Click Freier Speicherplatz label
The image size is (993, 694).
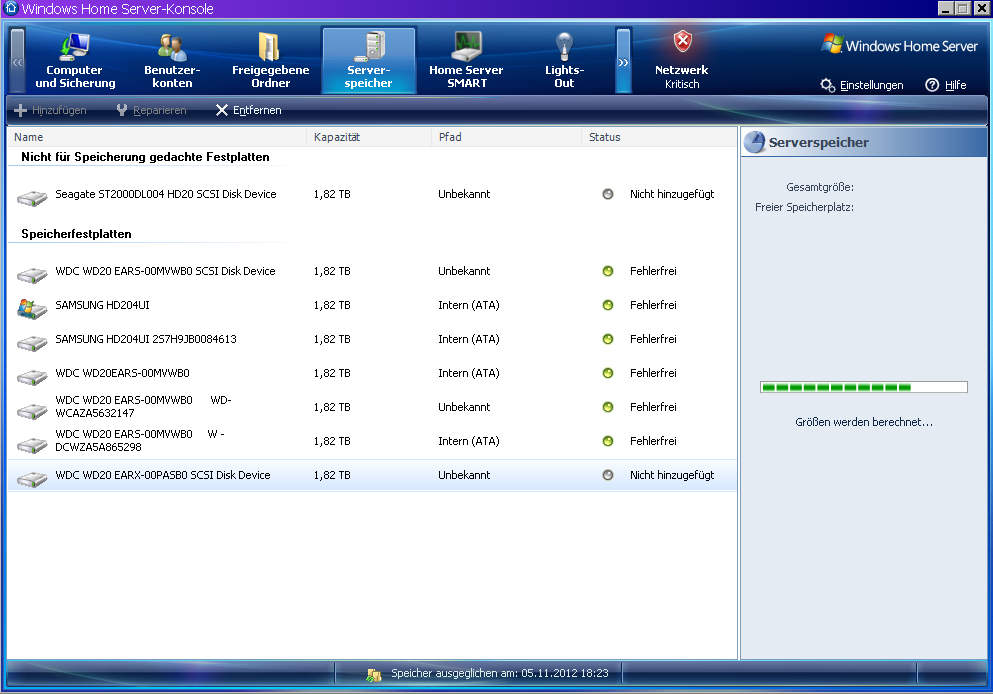tap(804, 208)
